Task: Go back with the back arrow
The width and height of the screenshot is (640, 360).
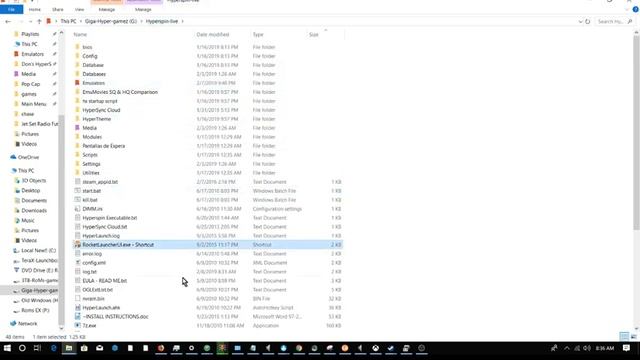Action: [x=8, y=21]
